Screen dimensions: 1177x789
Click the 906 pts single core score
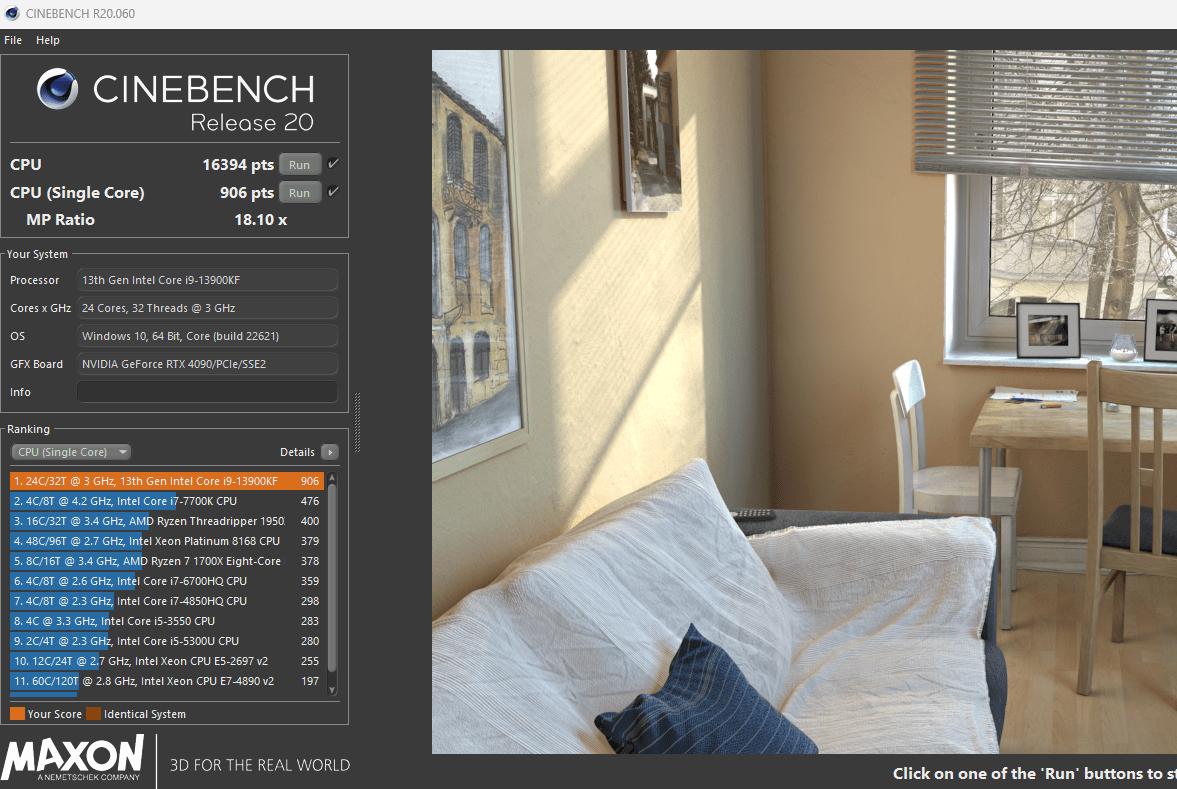click(247, 193)
